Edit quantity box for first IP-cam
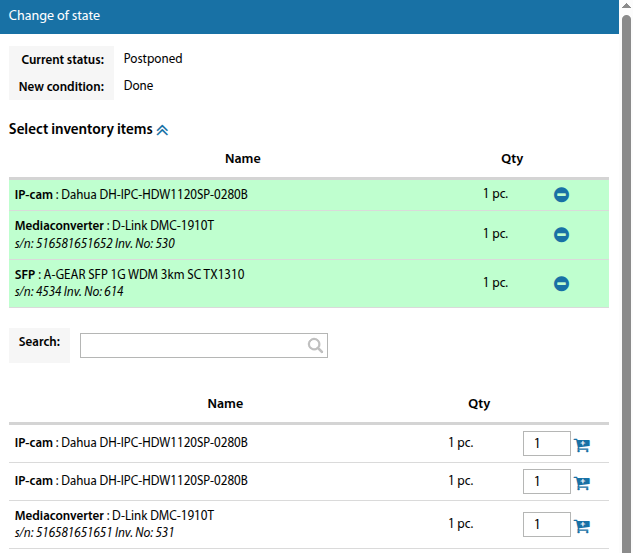633x553 pixels. [x=546, y=444]
